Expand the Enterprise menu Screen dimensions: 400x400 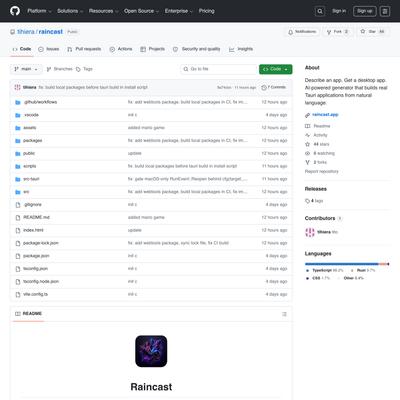[x=179, y=11]
